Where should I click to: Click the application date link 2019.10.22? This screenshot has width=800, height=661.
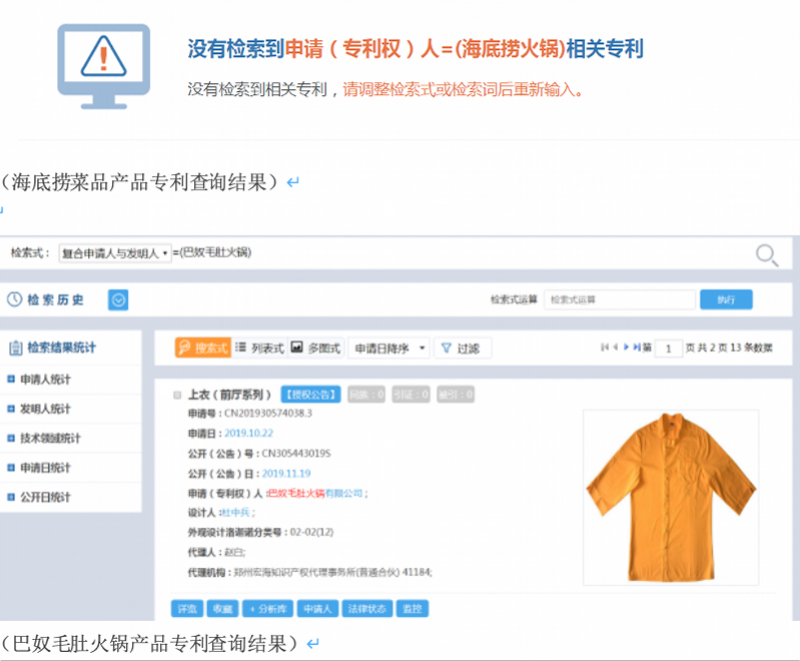pyautogui.click(x=249, y=433)
